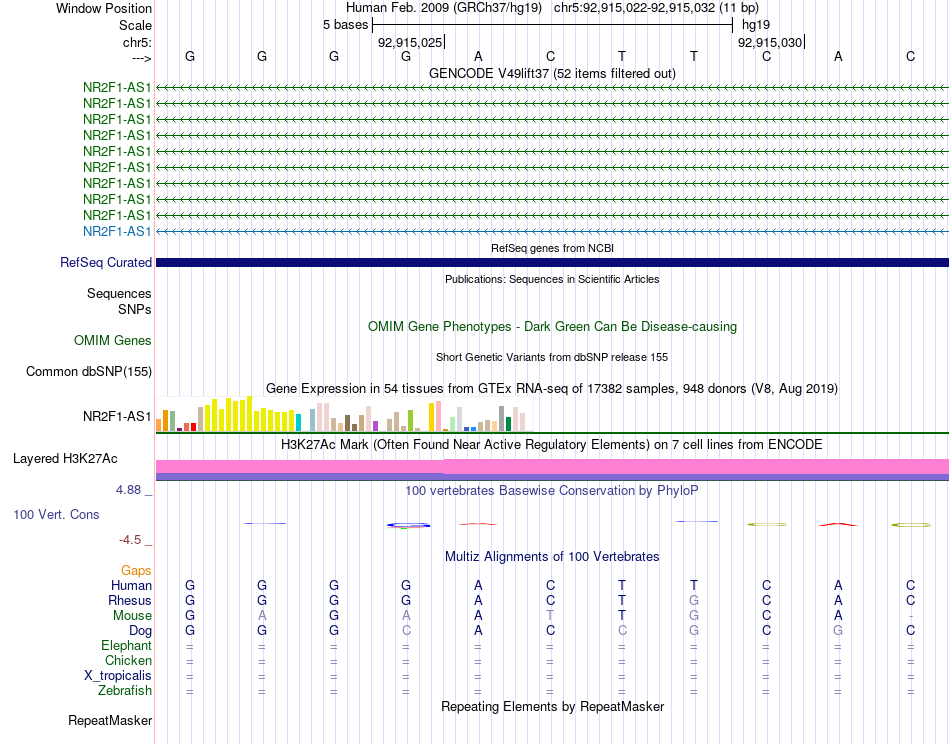Select the Scale label in the left margin
Viewport: 950px width, 744px height.
[x=135, y=25]
